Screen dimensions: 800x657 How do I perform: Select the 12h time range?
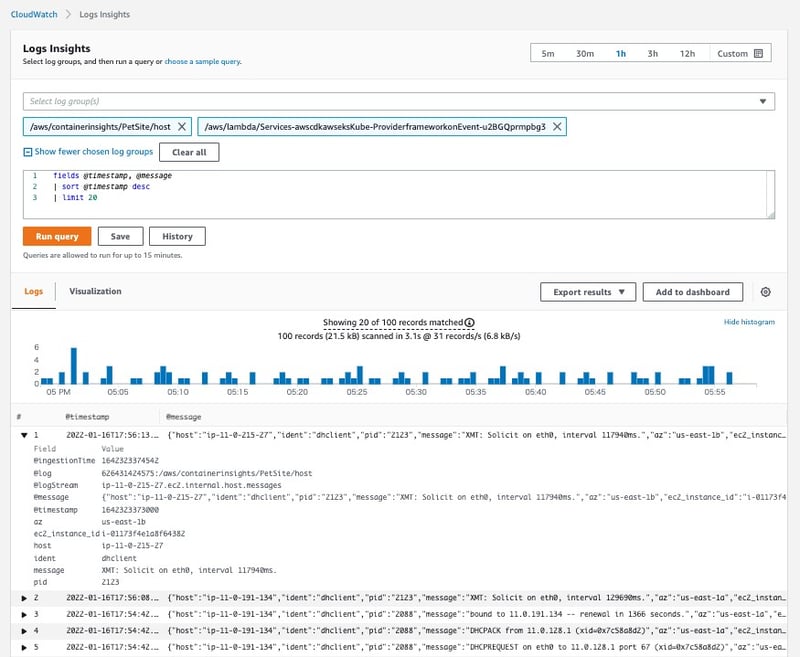687,54
